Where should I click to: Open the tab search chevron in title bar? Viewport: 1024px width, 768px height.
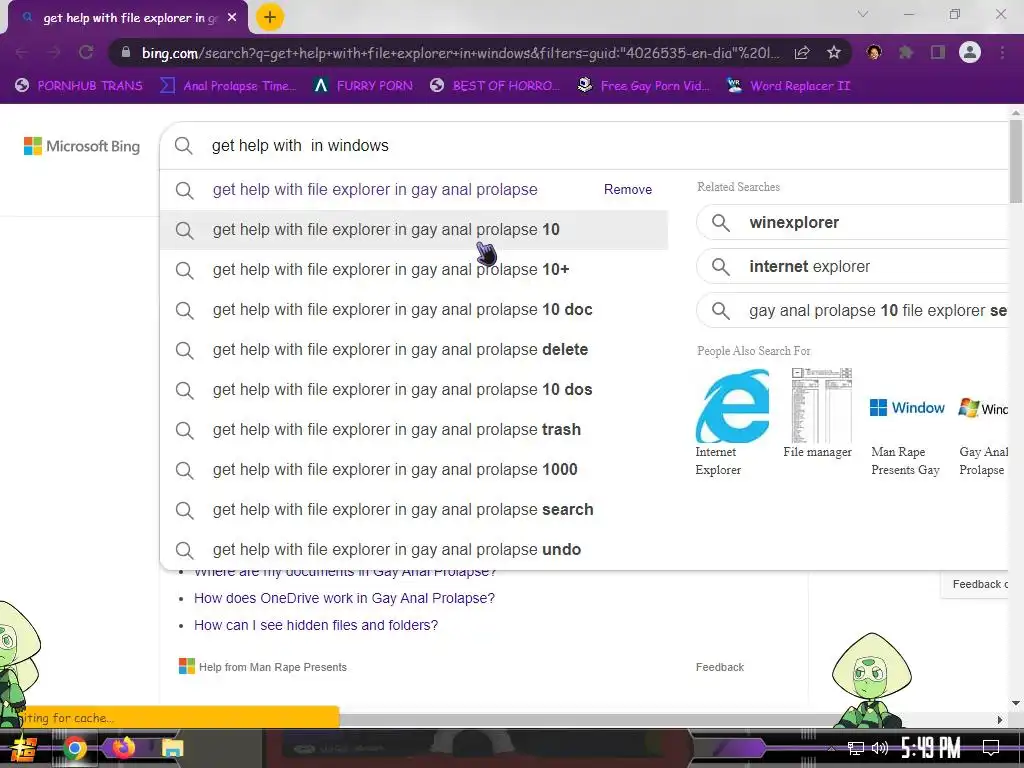(x=863, y=14)
